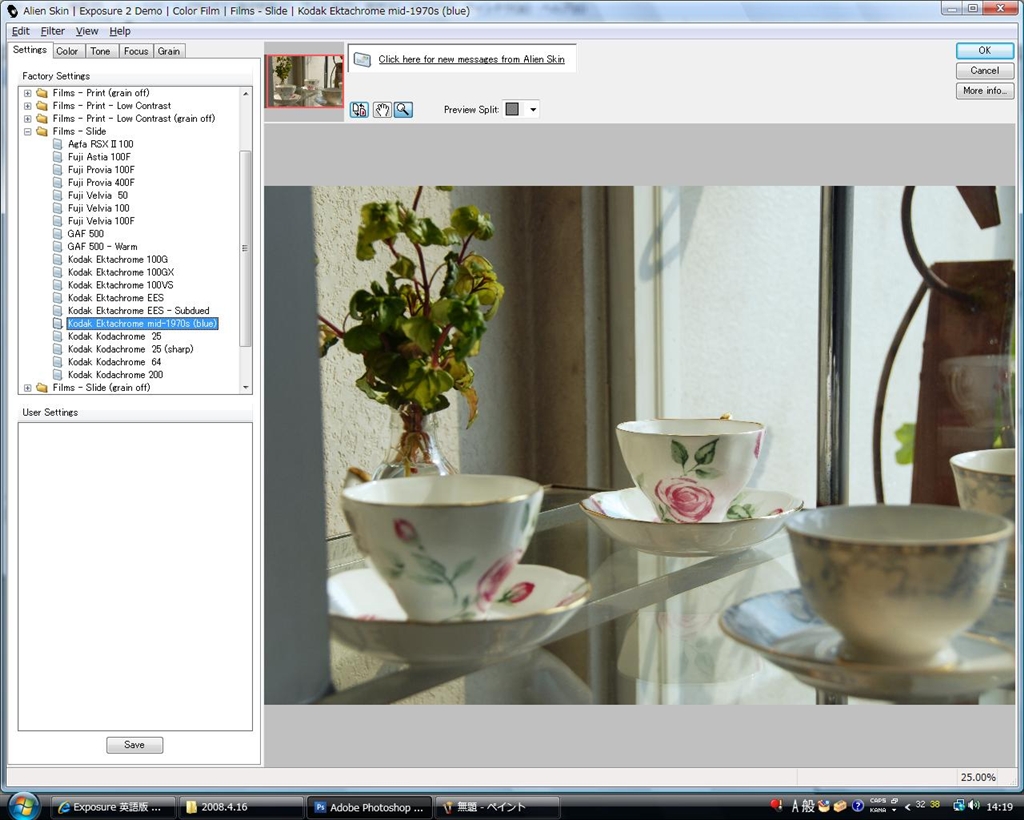
Task: Click the red alert tray icon
Action: tap(776, 805)
